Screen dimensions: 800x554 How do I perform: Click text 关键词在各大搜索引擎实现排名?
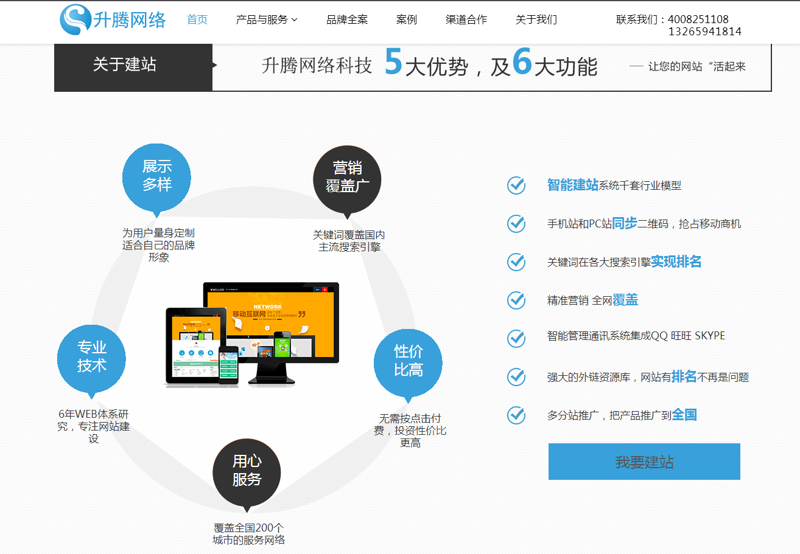click(x=624, y=262)
